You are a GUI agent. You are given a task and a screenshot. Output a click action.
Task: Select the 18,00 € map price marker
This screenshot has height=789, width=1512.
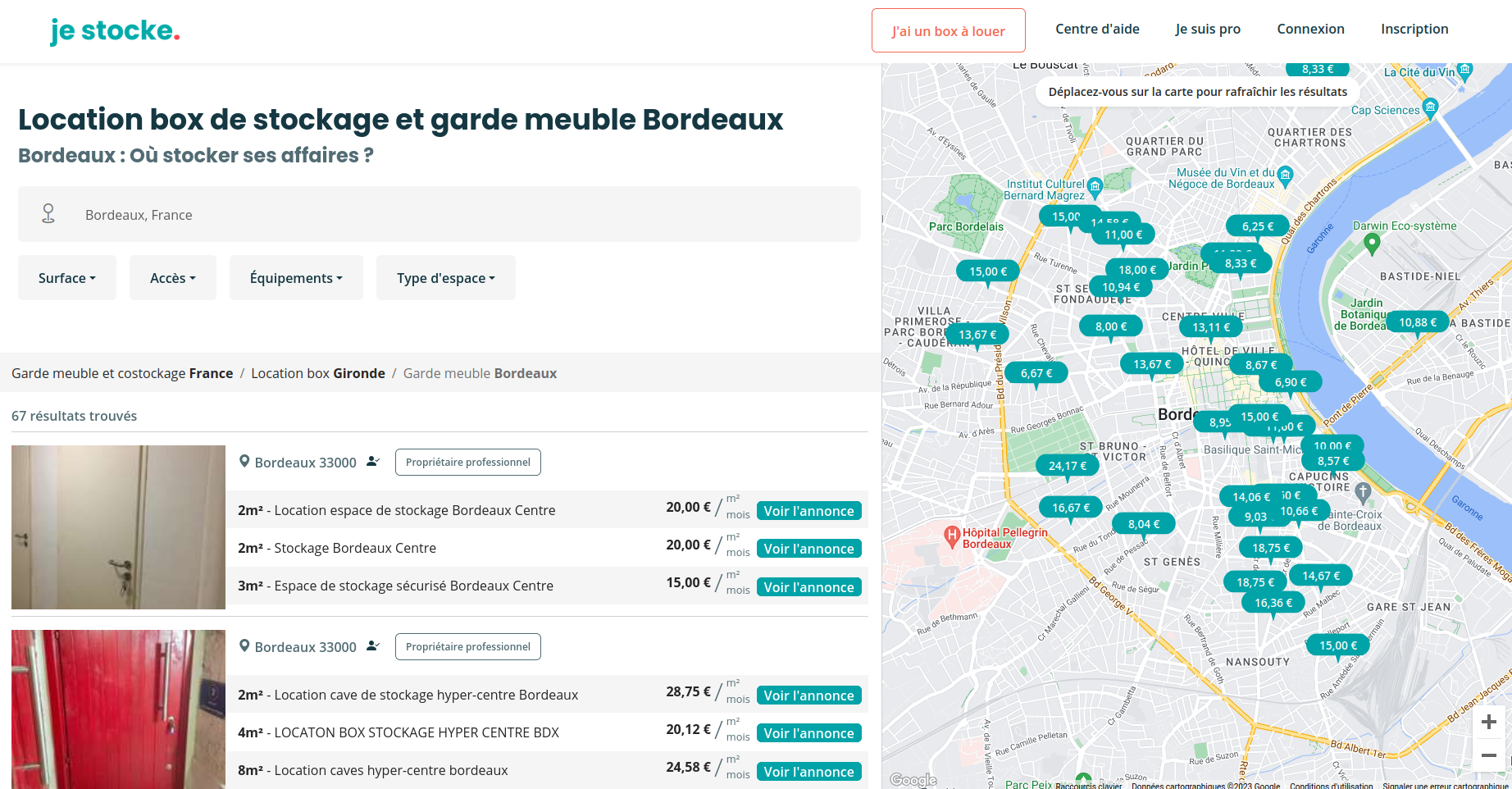1137,270
